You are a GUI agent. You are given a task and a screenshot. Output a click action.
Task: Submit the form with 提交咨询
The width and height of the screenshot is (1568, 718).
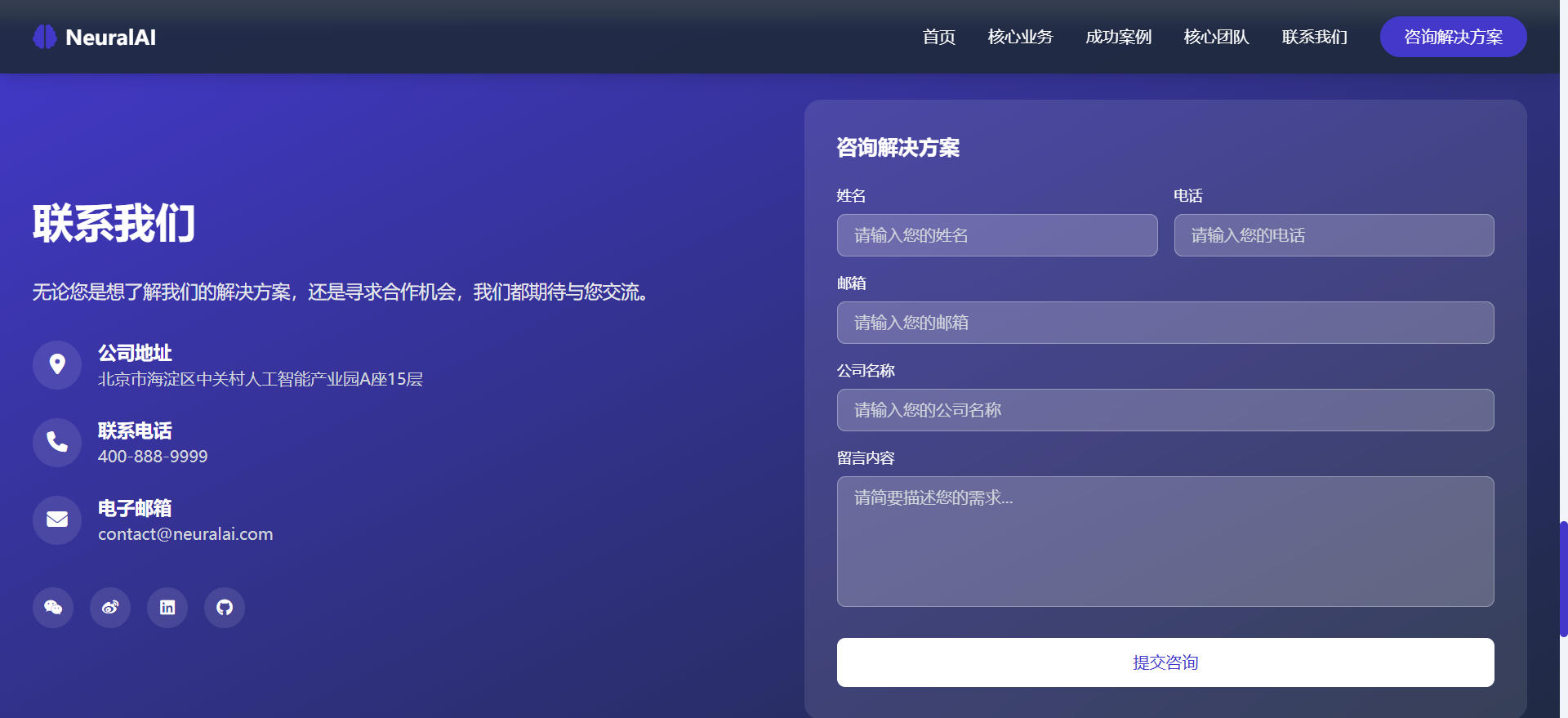1165,662
